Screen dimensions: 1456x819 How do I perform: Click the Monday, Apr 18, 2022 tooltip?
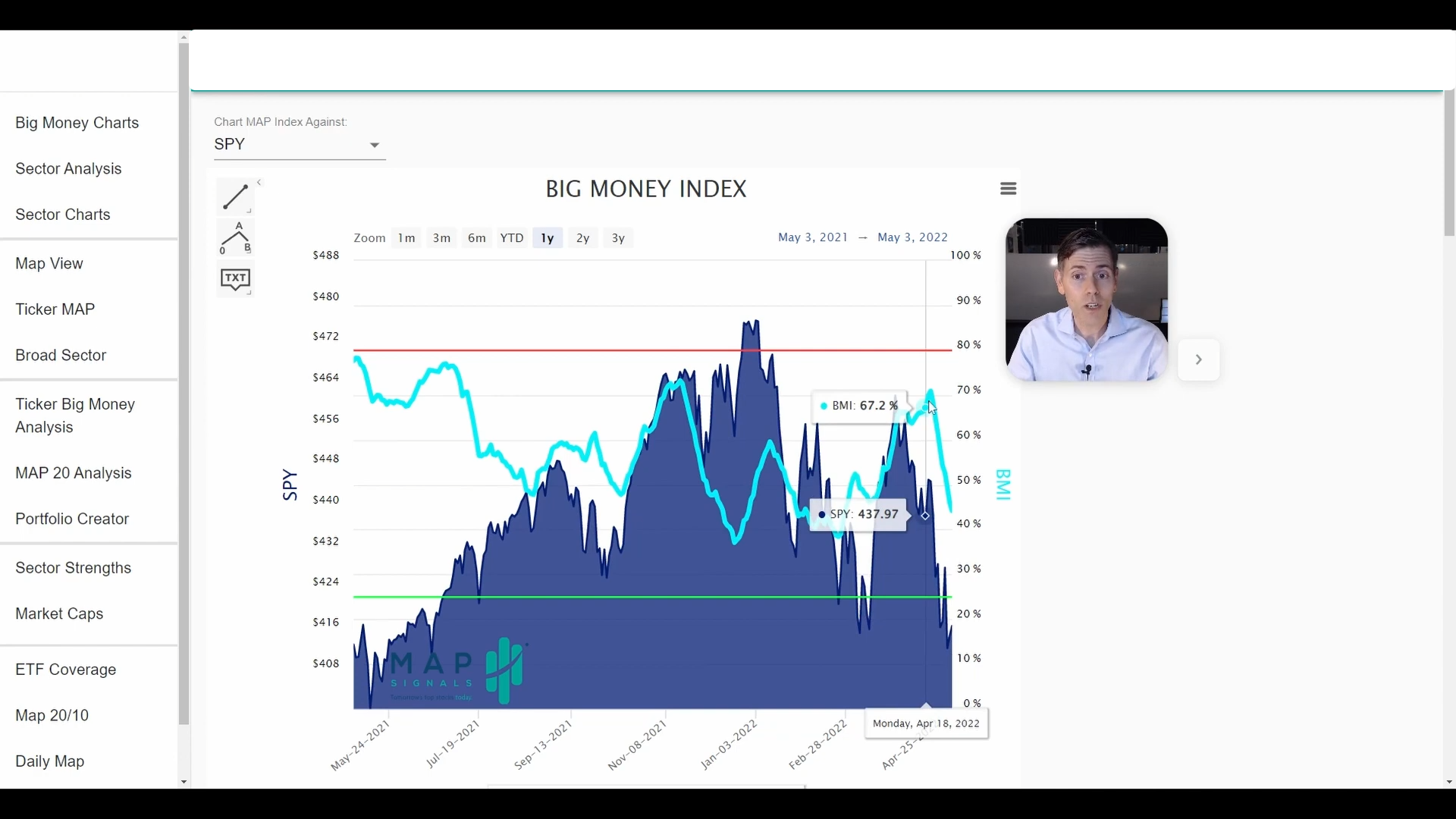point(927,724)
